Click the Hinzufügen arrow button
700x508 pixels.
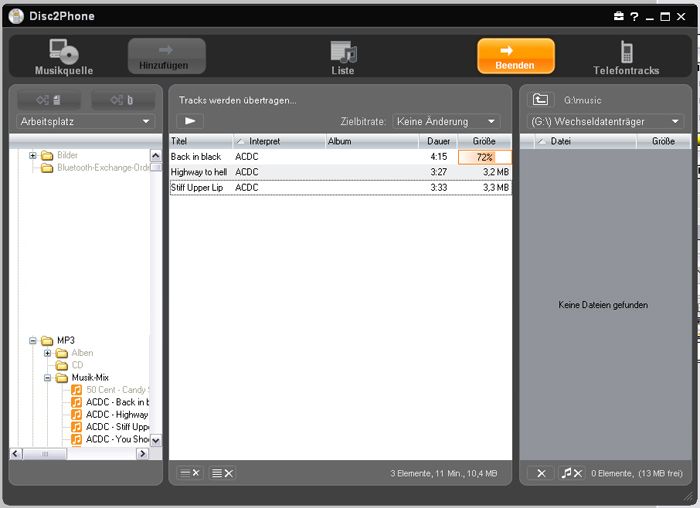167,56
